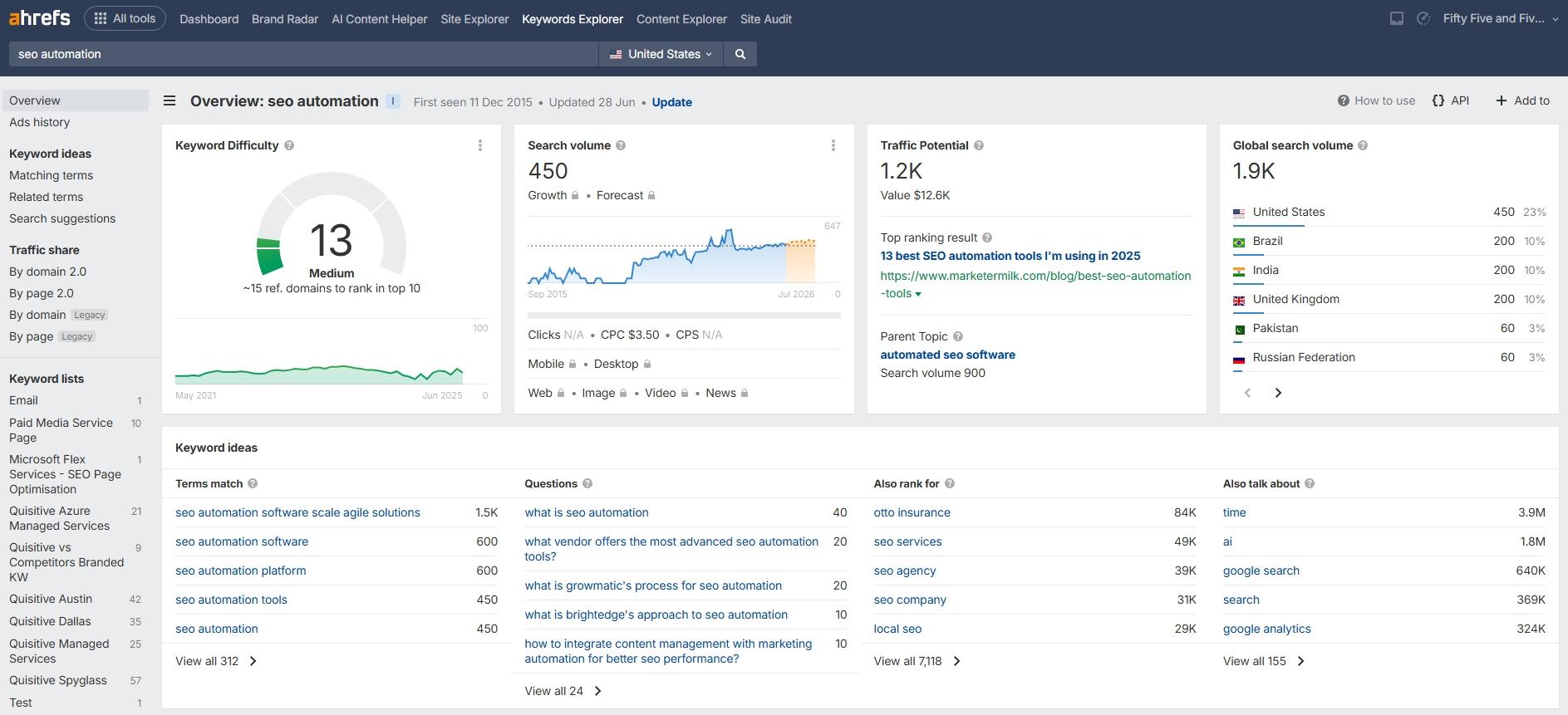Open question what is seo automation

point(587,512)
